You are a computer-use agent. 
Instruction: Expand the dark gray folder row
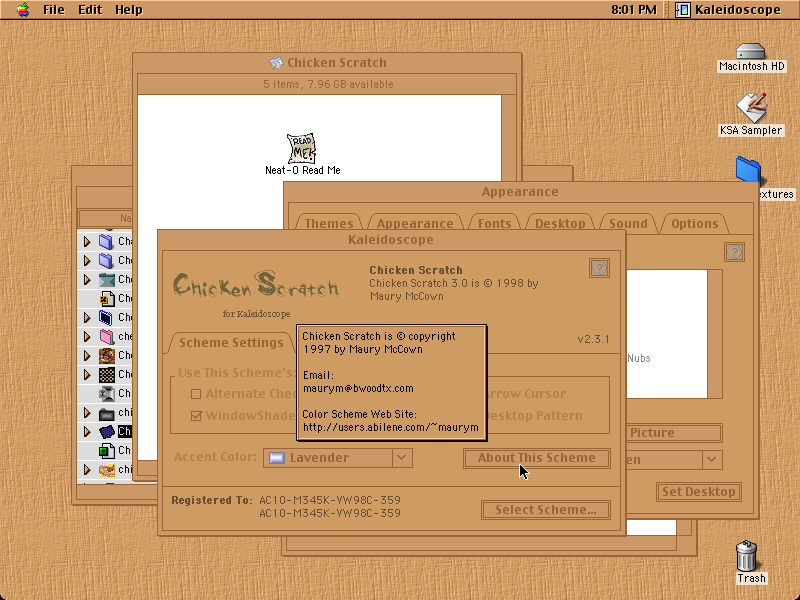tap(87, 413)
